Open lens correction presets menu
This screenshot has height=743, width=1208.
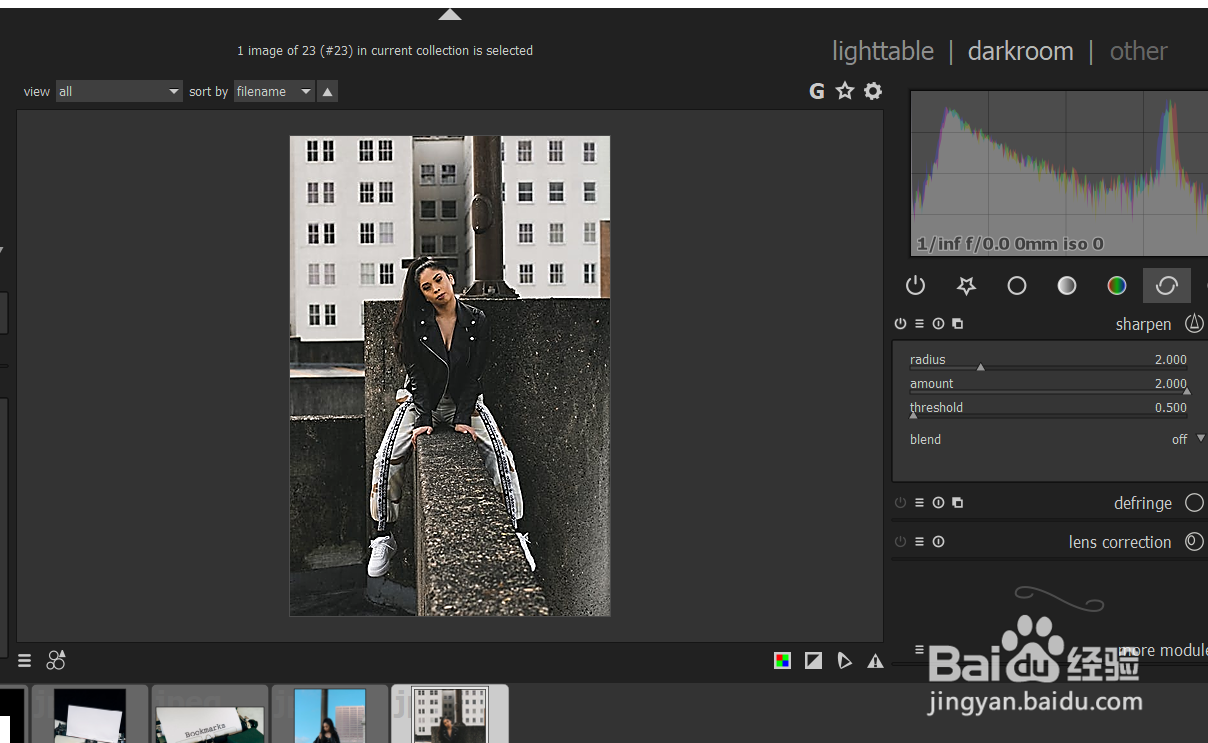tap(919, 542)
